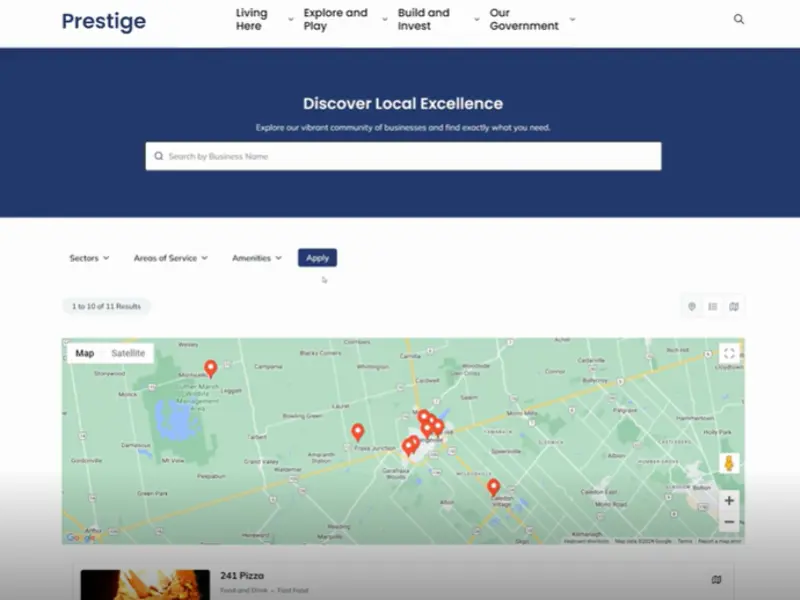Zoom in on the map
The image size is (800, 600).
click(729, 500)
